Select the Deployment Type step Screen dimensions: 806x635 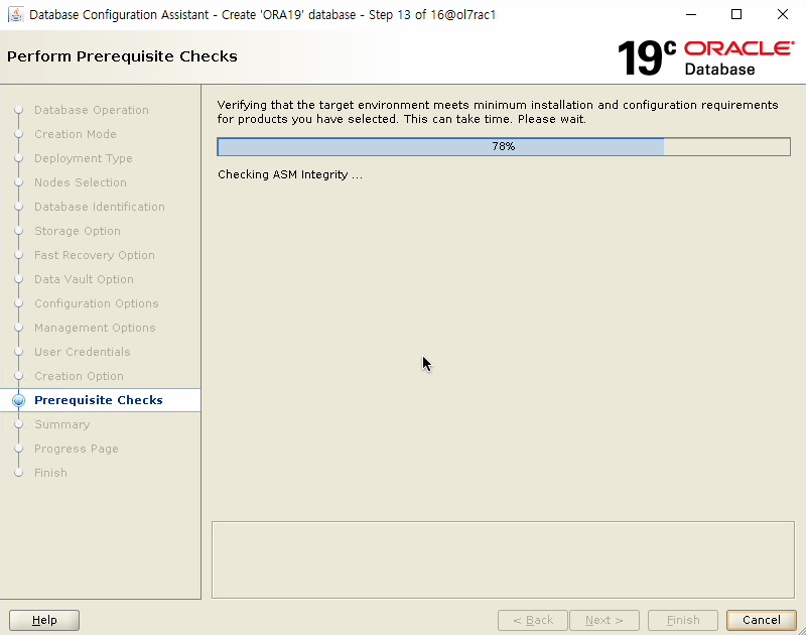pos(83,158)
